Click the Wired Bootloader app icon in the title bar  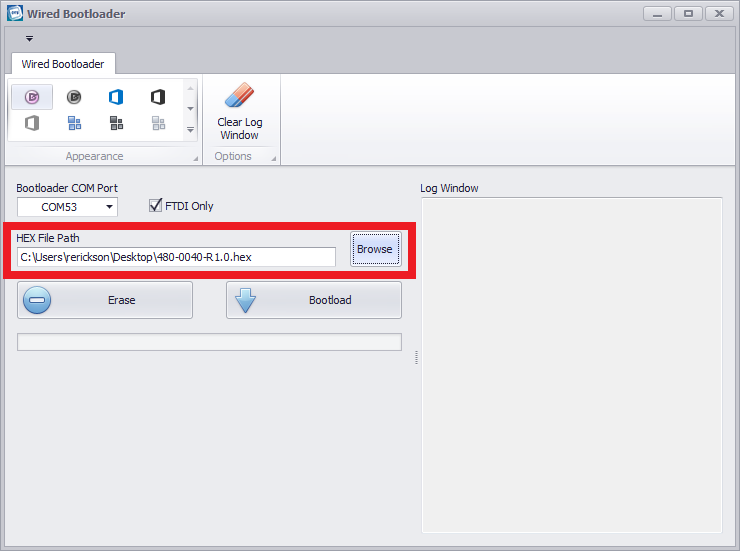[x=15, y=13]
